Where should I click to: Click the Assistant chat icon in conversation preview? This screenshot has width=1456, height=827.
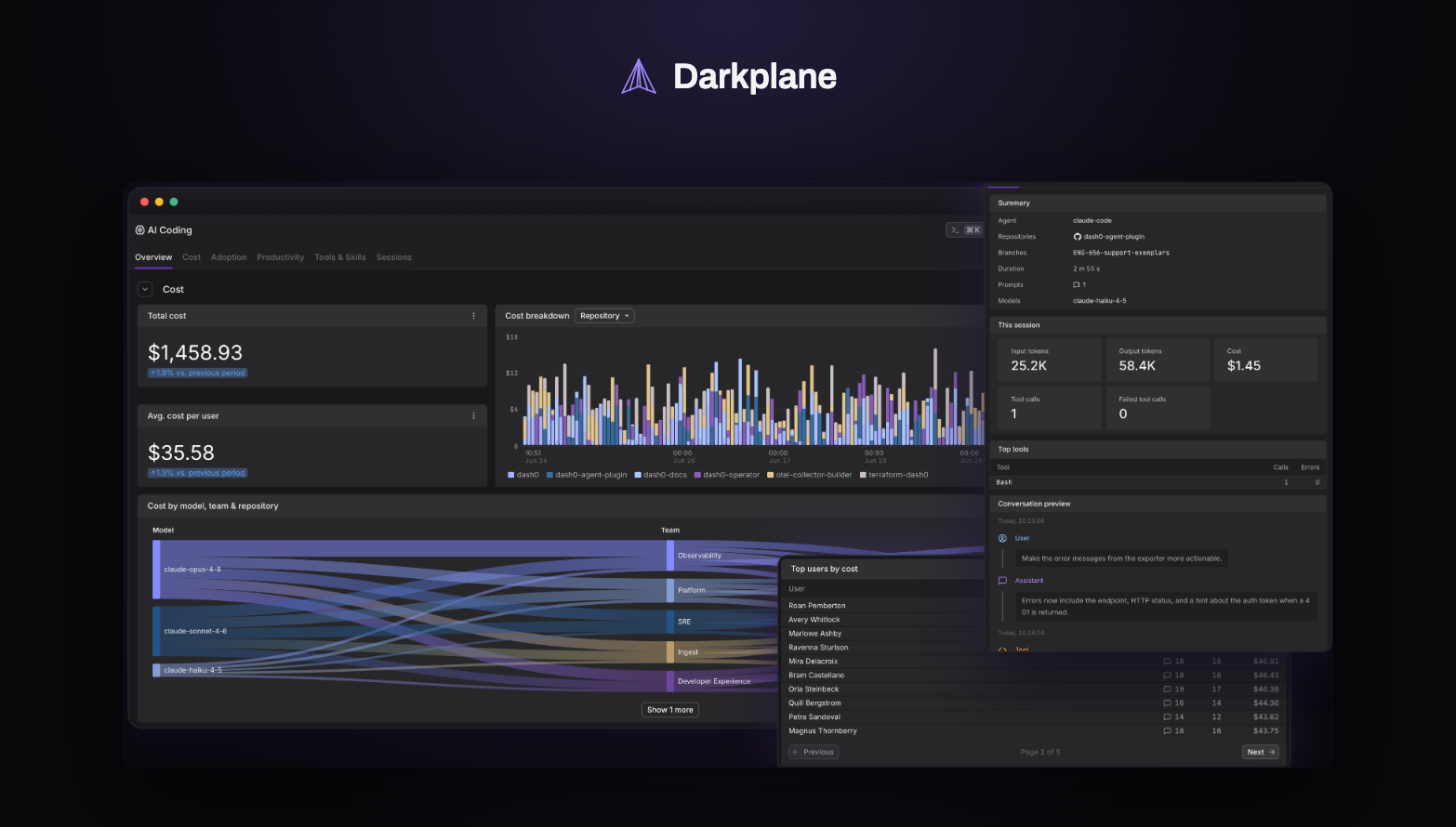(1002, 581)
